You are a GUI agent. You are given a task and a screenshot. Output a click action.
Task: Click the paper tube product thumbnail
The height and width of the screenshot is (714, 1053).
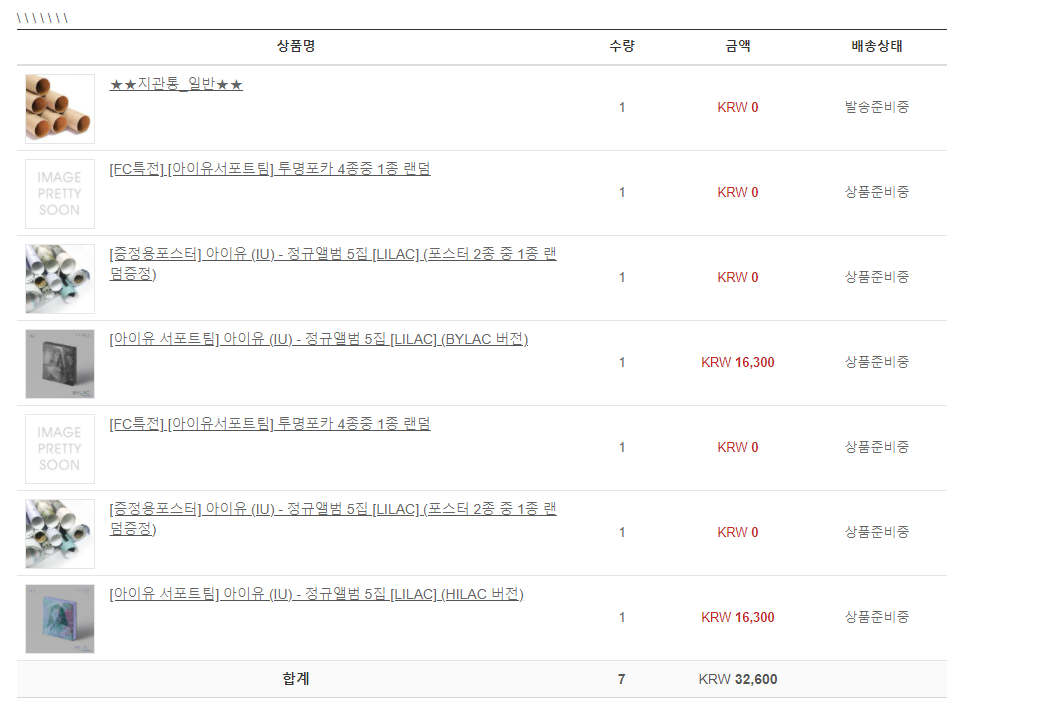click(60, 108)
